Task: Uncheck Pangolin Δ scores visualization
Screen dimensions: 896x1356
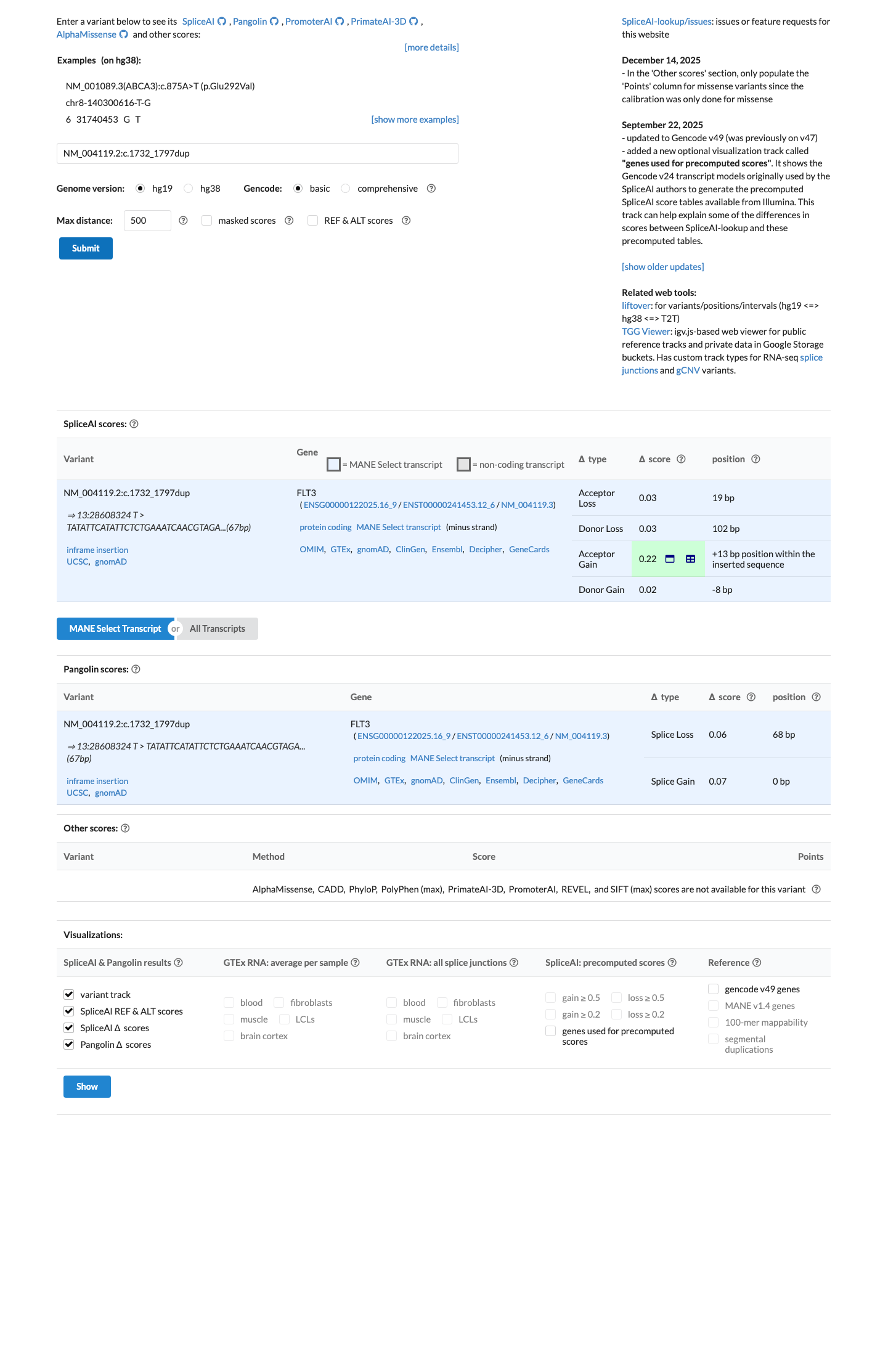Action: [69, 1045]
